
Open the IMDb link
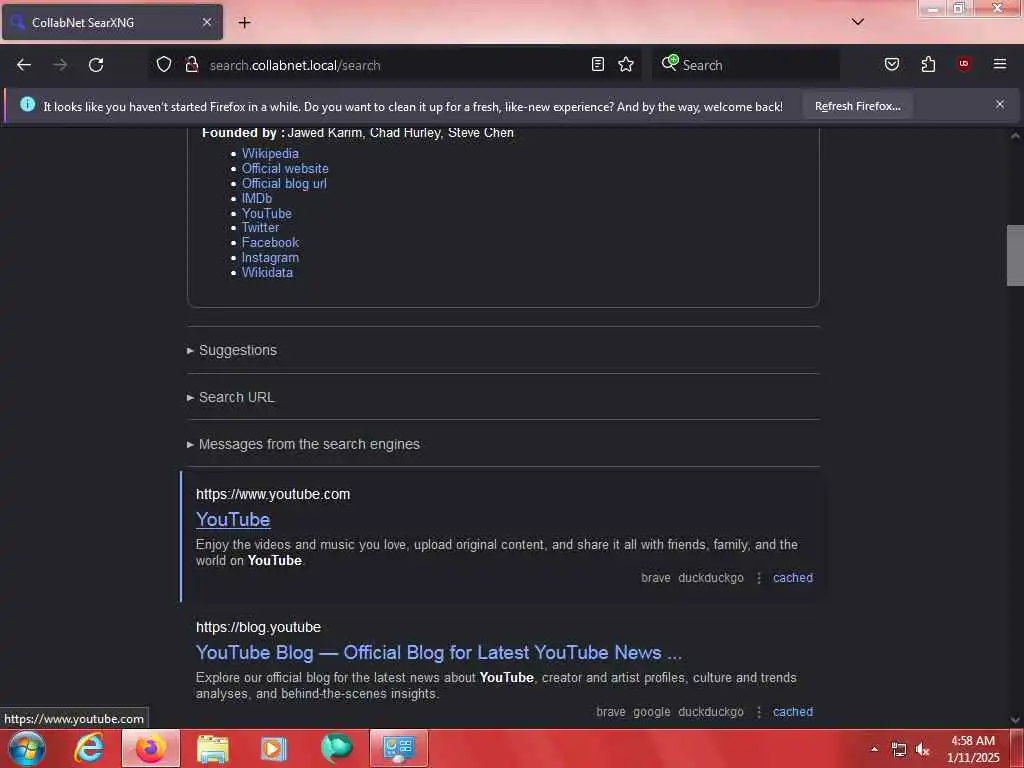(x=257, y=199)
